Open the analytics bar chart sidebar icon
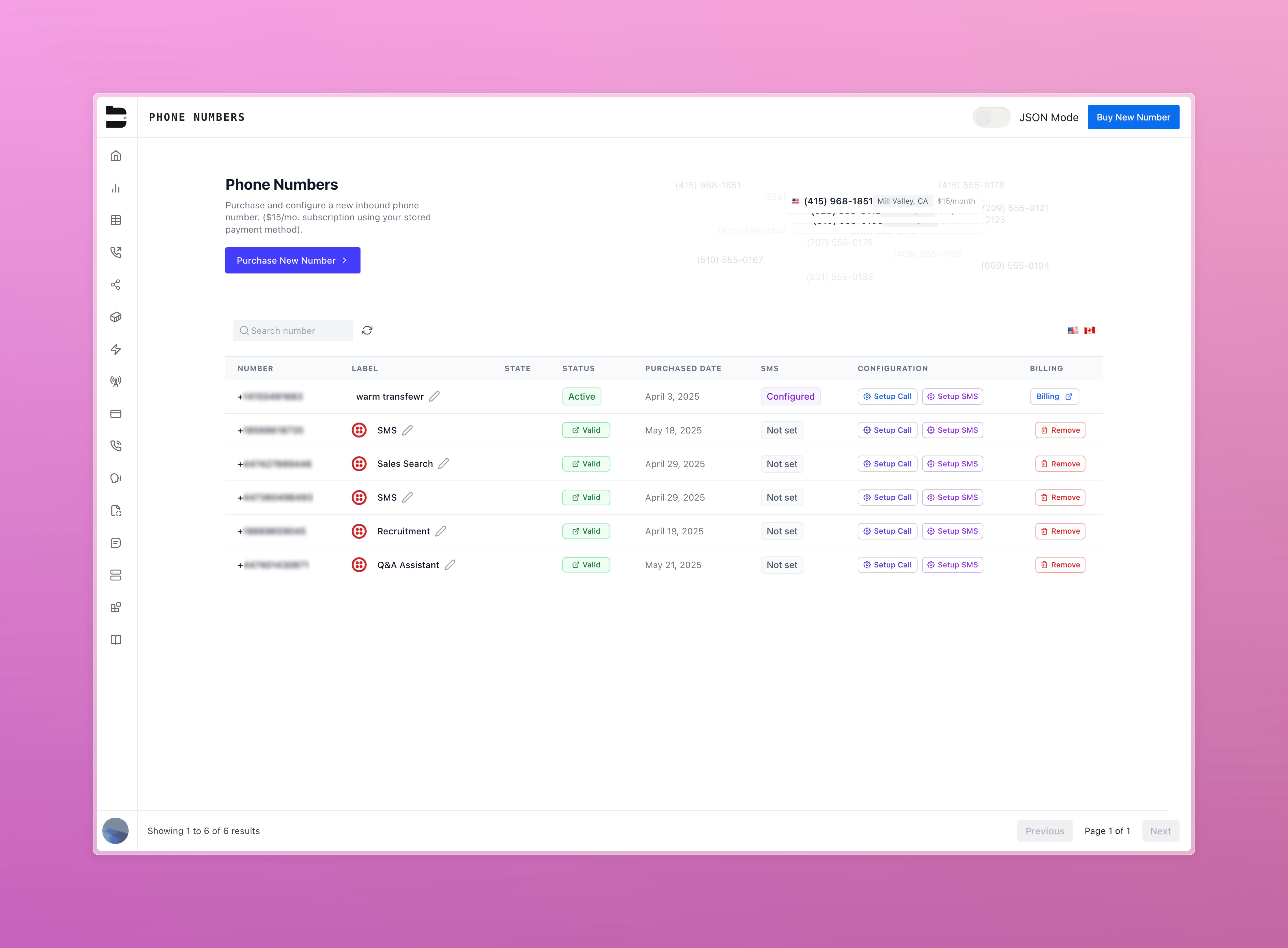This screenshot has height=948, width=1288. (x=116, y=188)
